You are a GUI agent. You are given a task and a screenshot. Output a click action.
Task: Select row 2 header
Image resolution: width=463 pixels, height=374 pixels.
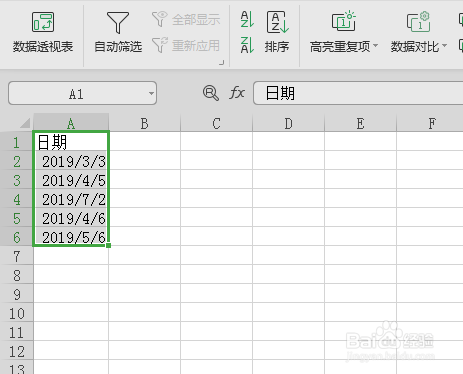17,161
